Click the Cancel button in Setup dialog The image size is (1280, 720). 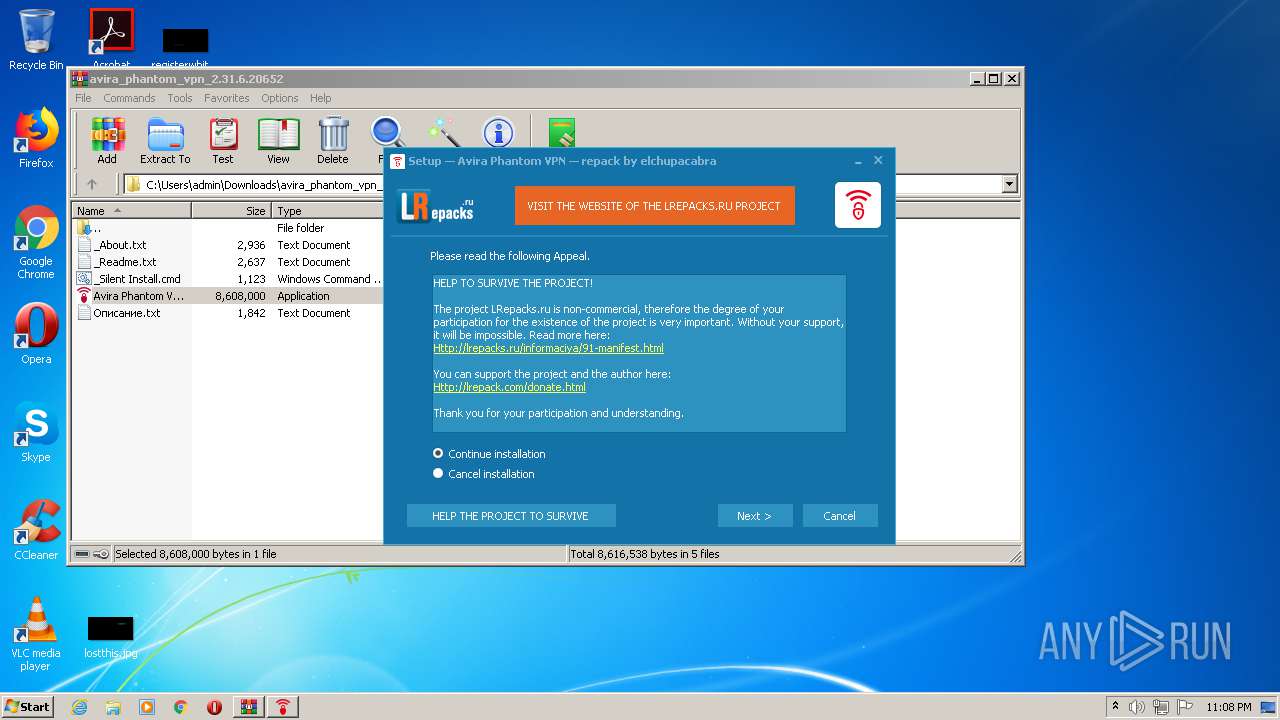point(840,516)
